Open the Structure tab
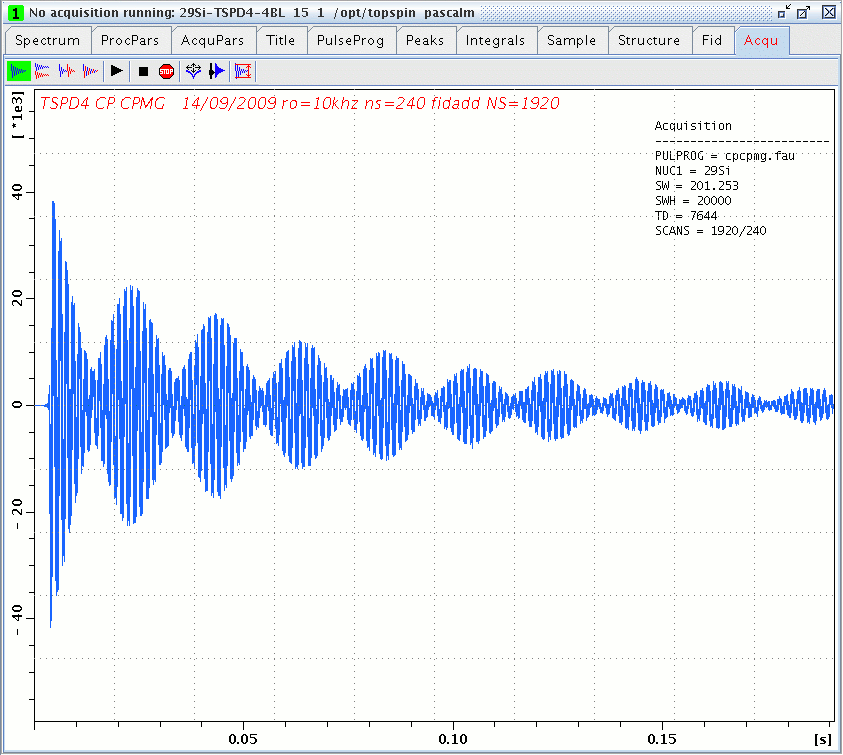Screen dimensions: 843x755 click(x=648, y=41)
